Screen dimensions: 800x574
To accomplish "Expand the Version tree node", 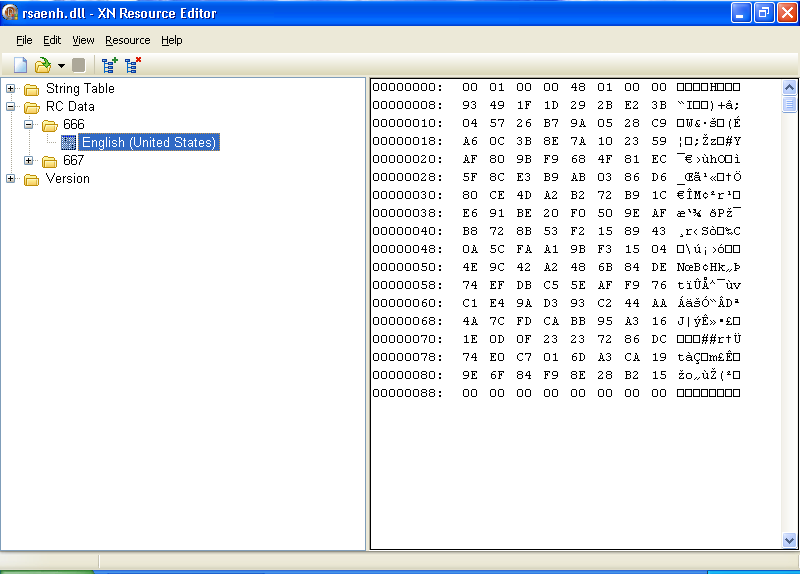I will click(11, 179).
